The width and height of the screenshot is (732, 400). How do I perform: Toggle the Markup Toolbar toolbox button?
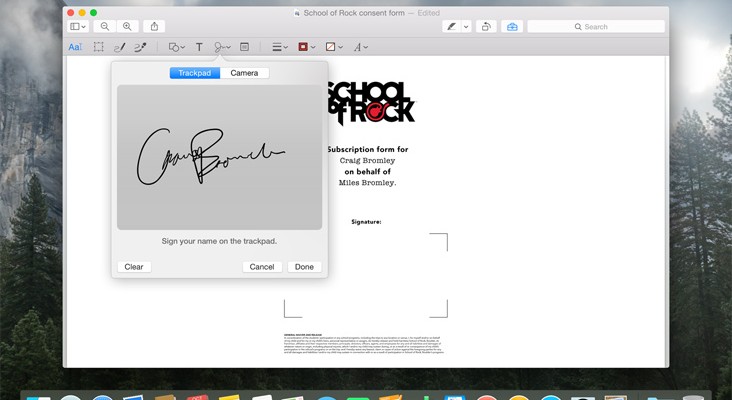click(513, 26)
